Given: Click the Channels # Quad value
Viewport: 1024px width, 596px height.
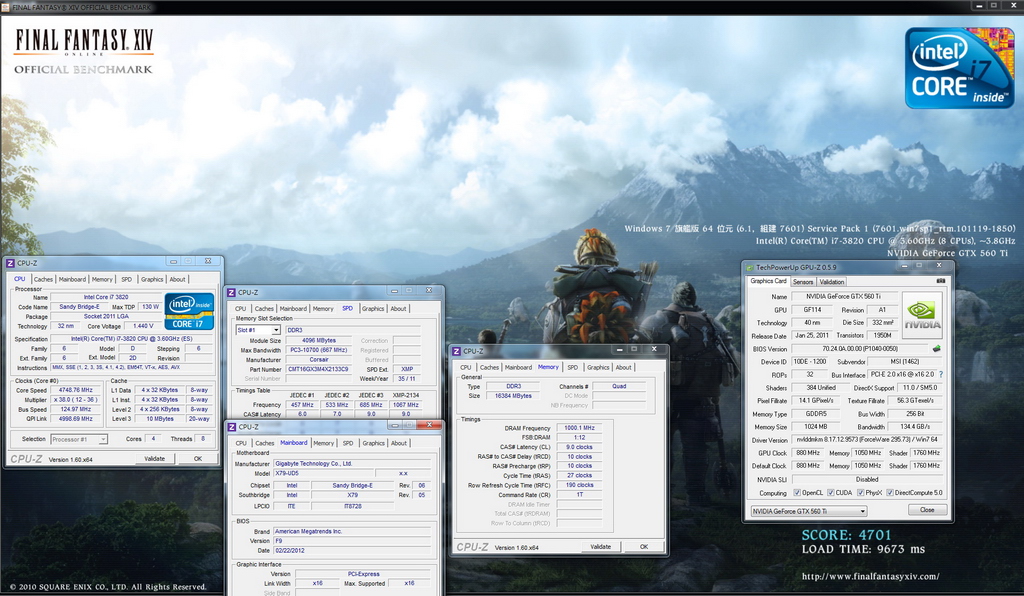Looking at the screenshot, I should tap(619, 386).
